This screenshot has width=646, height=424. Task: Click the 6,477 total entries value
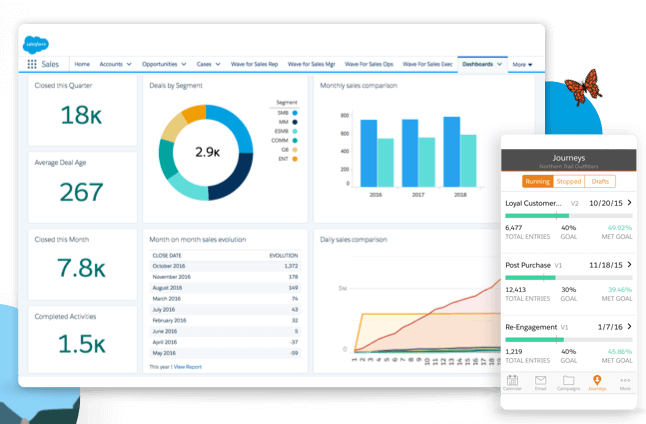pyautogui.click(x=513, y=227)
